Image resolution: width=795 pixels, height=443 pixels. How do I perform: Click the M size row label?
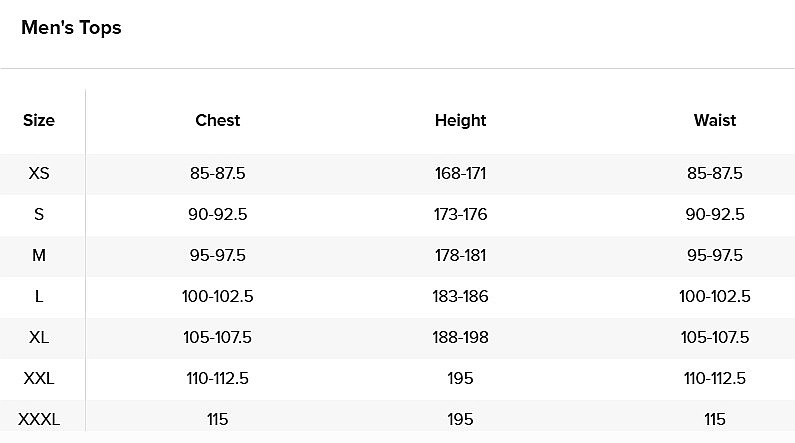pyautogui.click(x=39, y=255)
